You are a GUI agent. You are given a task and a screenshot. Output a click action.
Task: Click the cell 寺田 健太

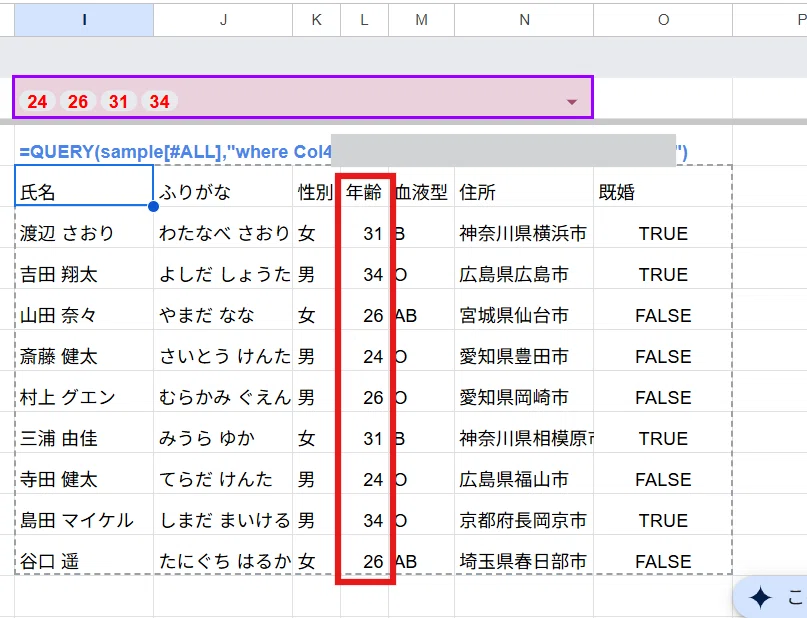[x=84, y=473]
